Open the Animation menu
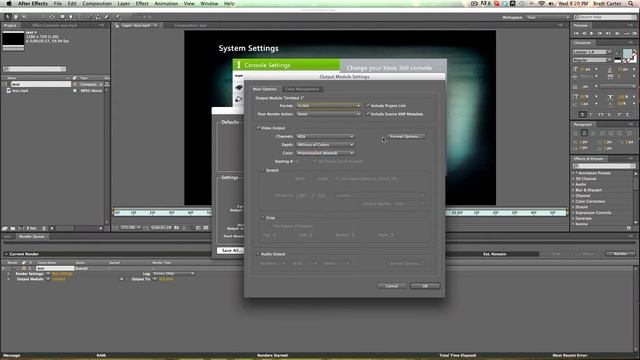 click(x=166, y=4)
